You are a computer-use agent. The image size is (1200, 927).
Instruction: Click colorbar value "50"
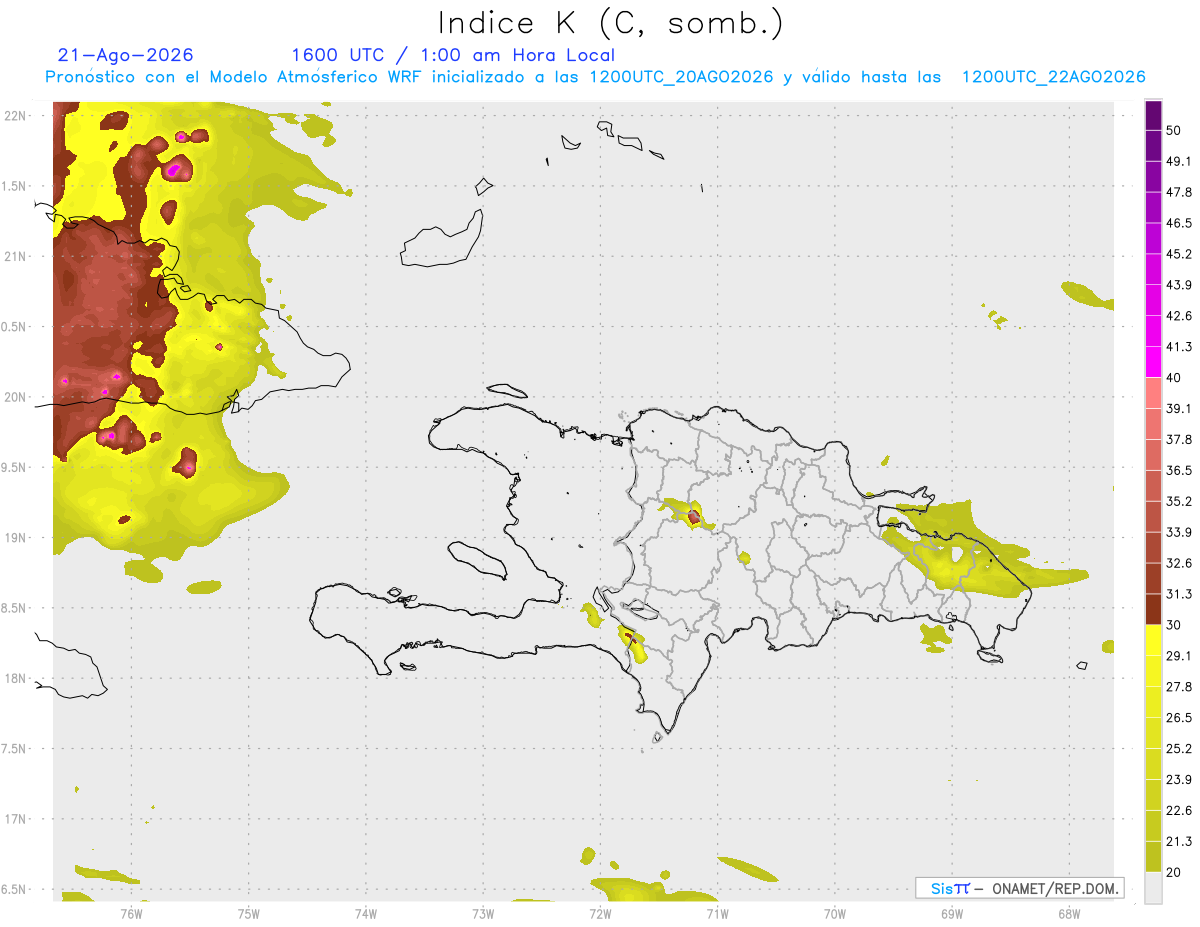(x=1174, y=130)
